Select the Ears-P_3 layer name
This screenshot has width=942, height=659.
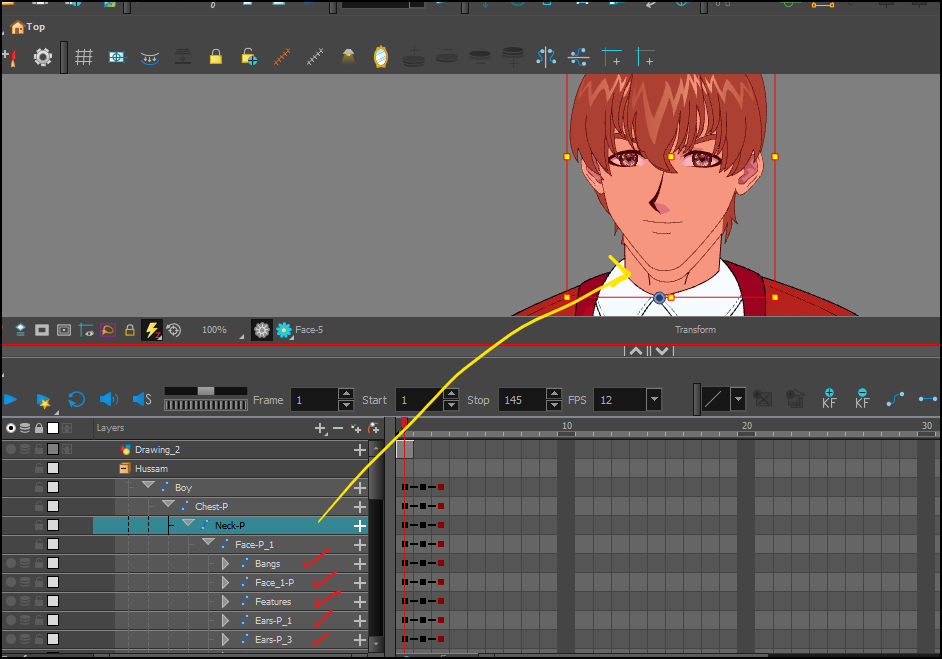273,640
